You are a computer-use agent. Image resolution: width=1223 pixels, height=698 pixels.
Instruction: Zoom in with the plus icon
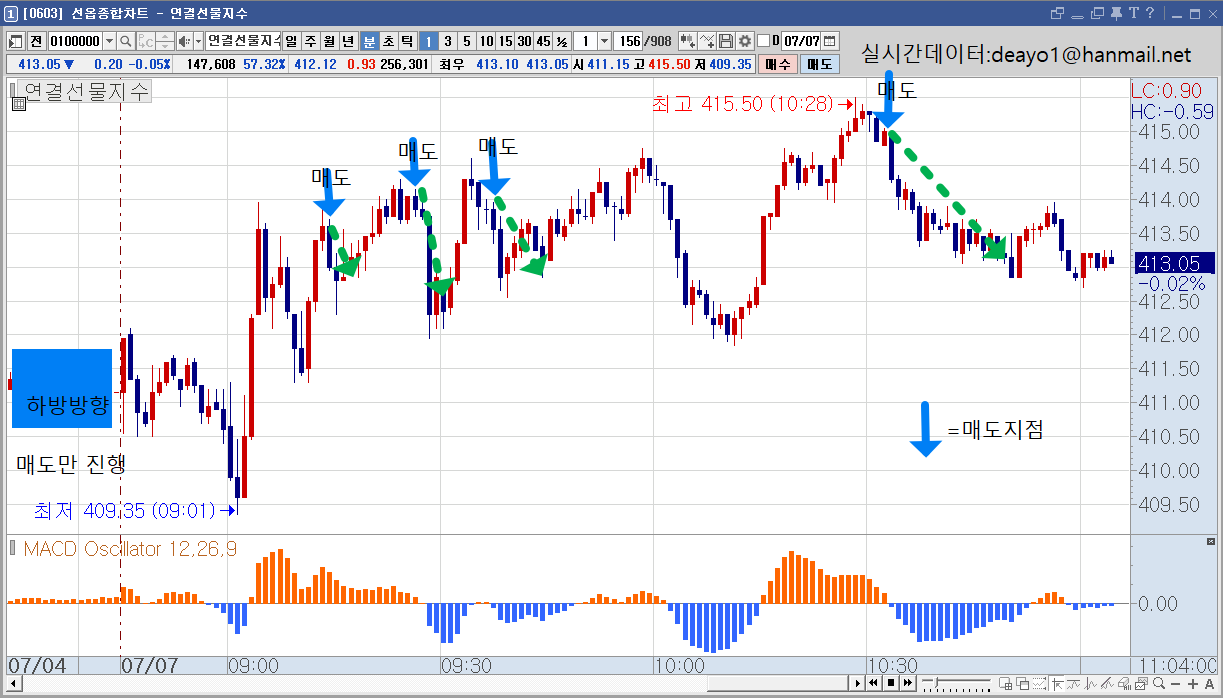click(1192, 683)
